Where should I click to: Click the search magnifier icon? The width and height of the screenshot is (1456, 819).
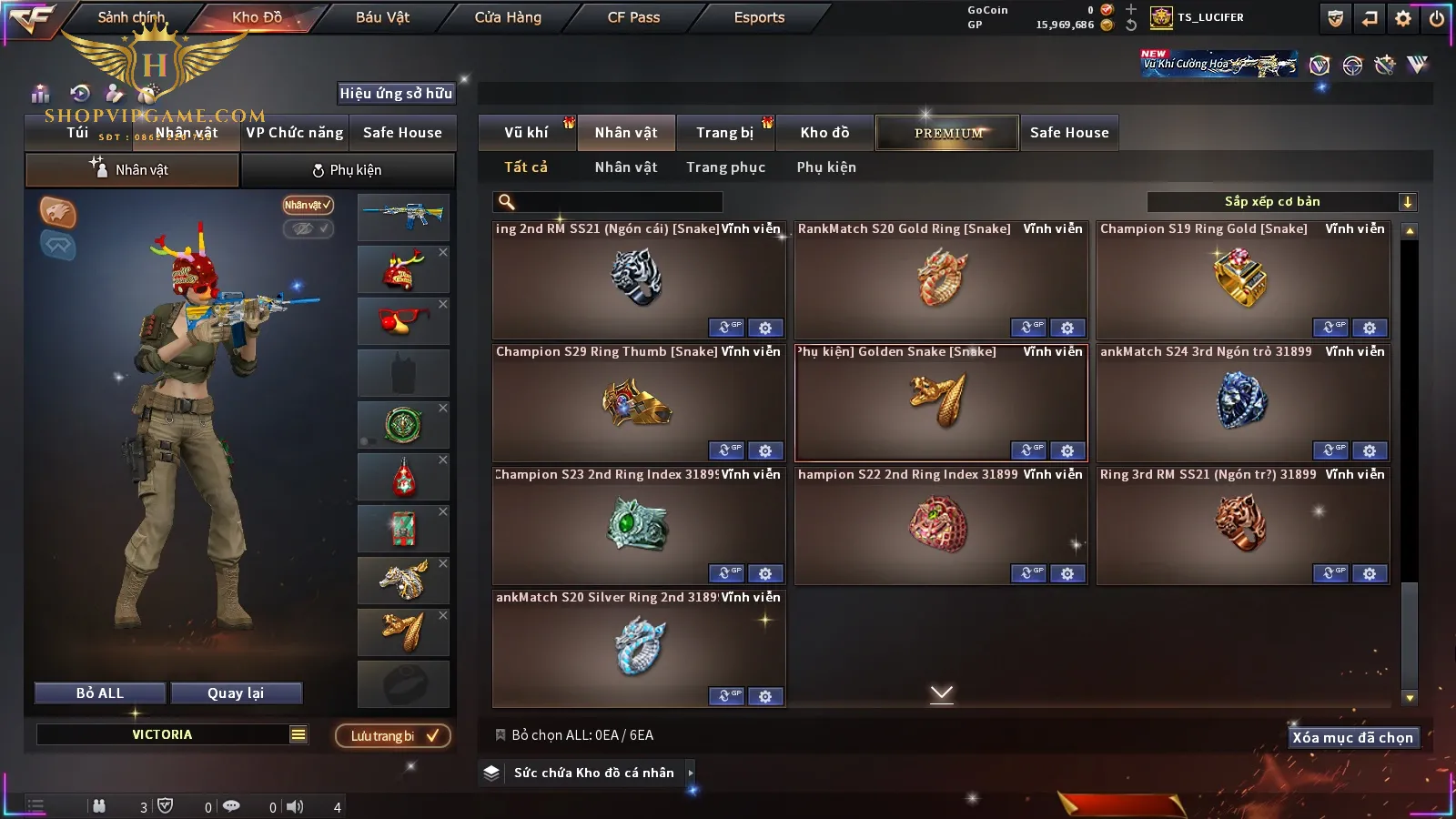507,202
